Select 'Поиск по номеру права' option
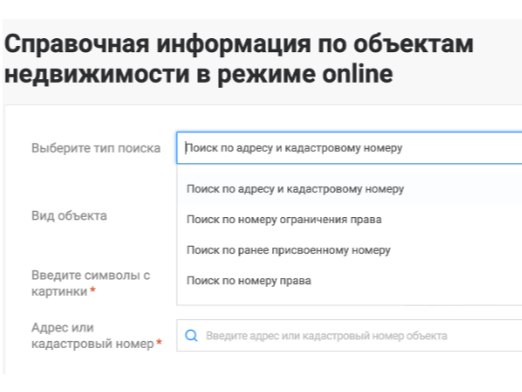Image resolution: width=522 pixels, height=392 pixels. click(x=349, y=281)
